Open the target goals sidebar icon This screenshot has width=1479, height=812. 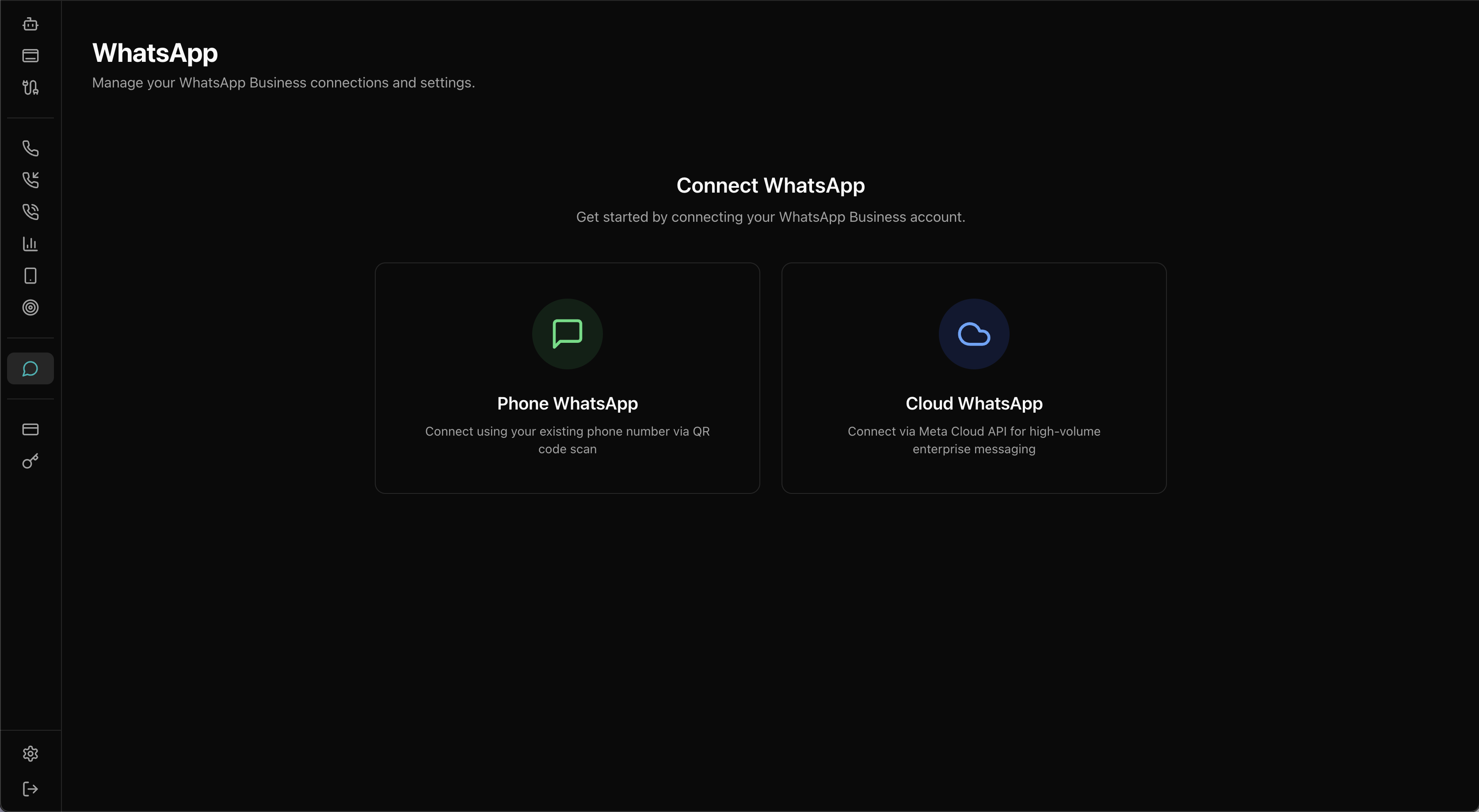pos(30,307)
